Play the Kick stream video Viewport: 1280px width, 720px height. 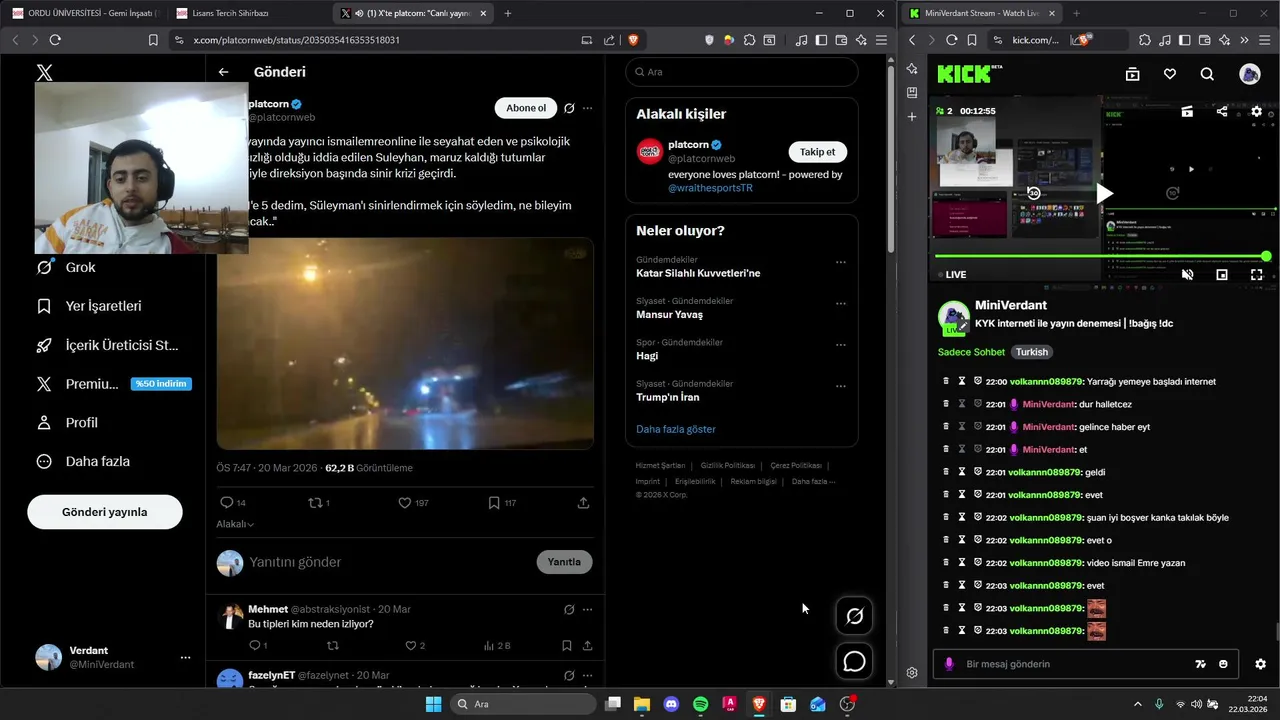pyautogui.click(x=1104, y=193)
